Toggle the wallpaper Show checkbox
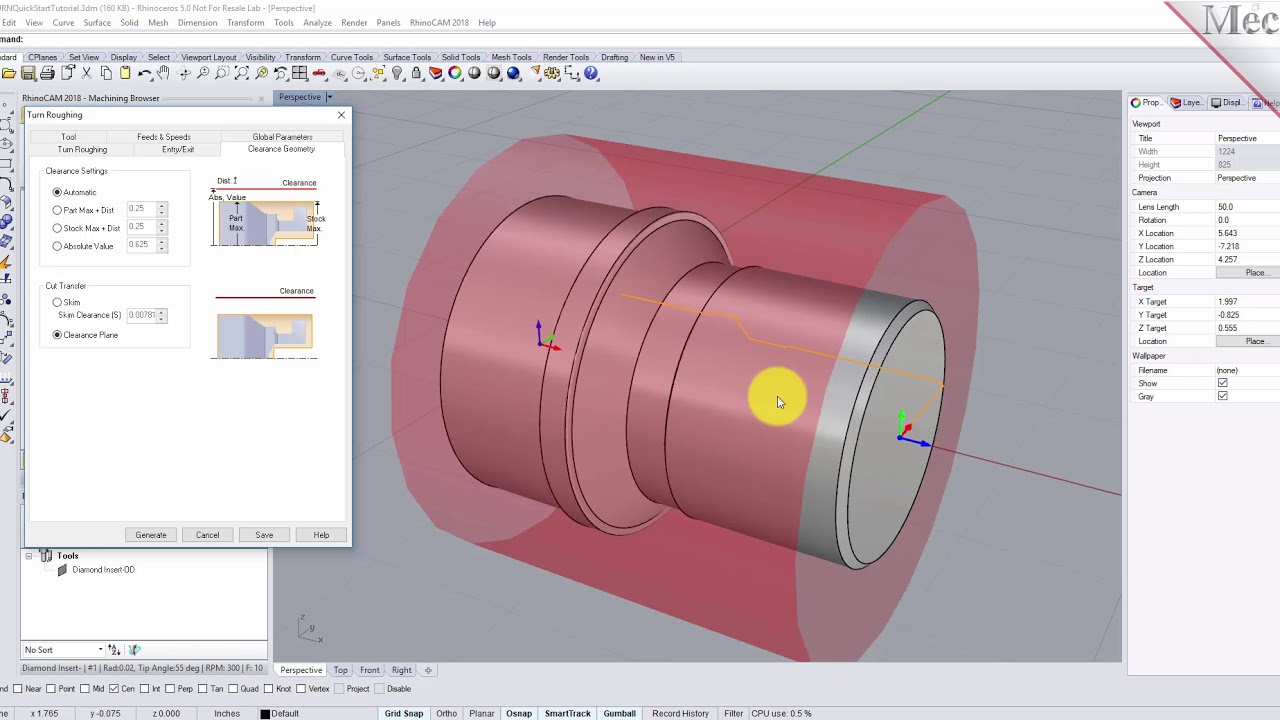The width and height of the screenshot is (1280, 720). click(1222, 383)
